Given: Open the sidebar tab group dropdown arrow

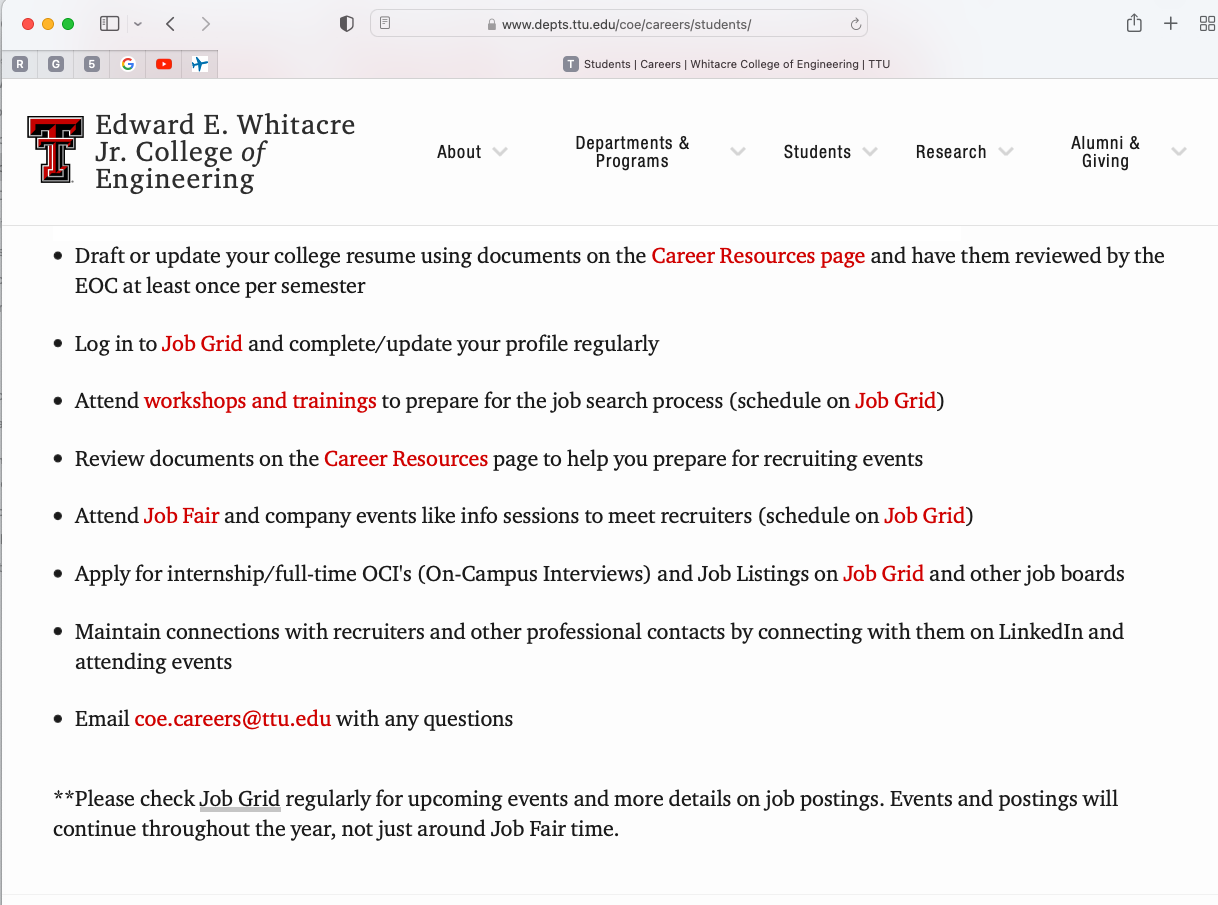Looking at the screenshot, I should 138,24.
